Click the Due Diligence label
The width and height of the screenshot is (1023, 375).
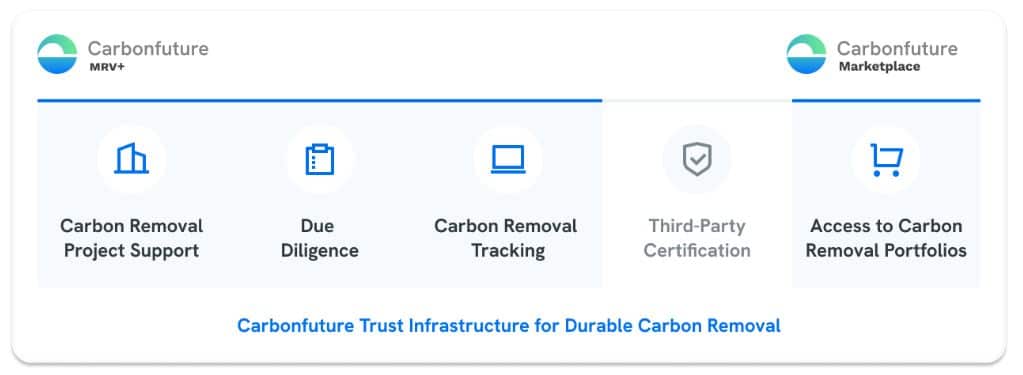click(x=320, y=238)
